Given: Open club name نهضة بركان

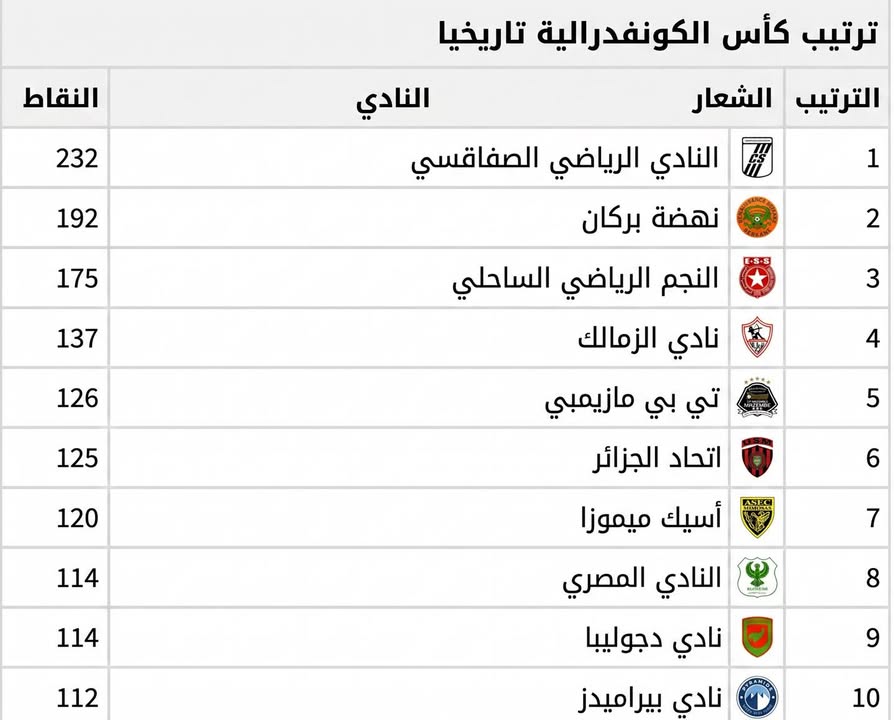Looking at the screenshot, I should pos(651,219).
